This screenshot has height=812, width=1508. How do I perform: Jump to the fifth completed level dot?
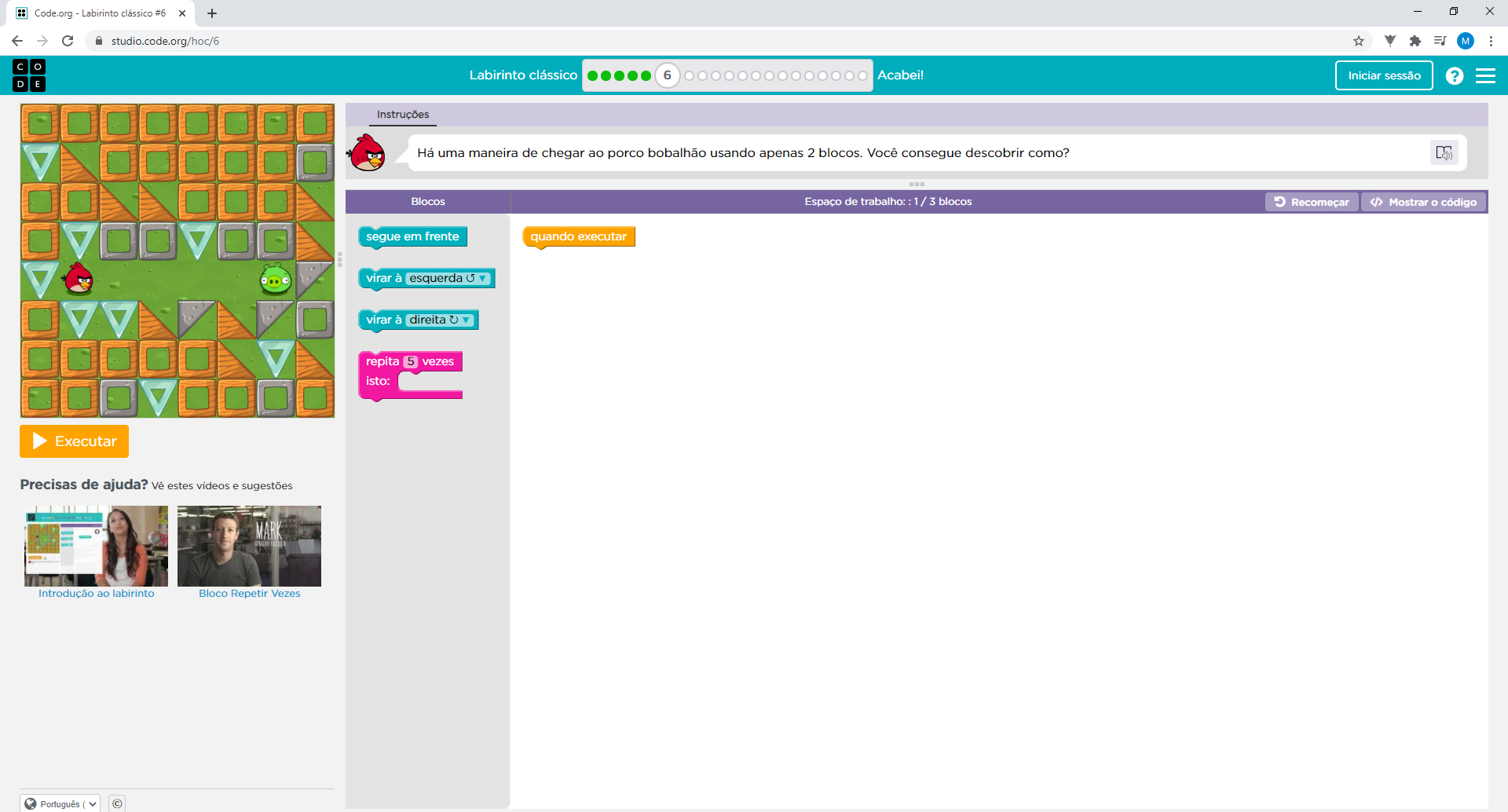646,76
